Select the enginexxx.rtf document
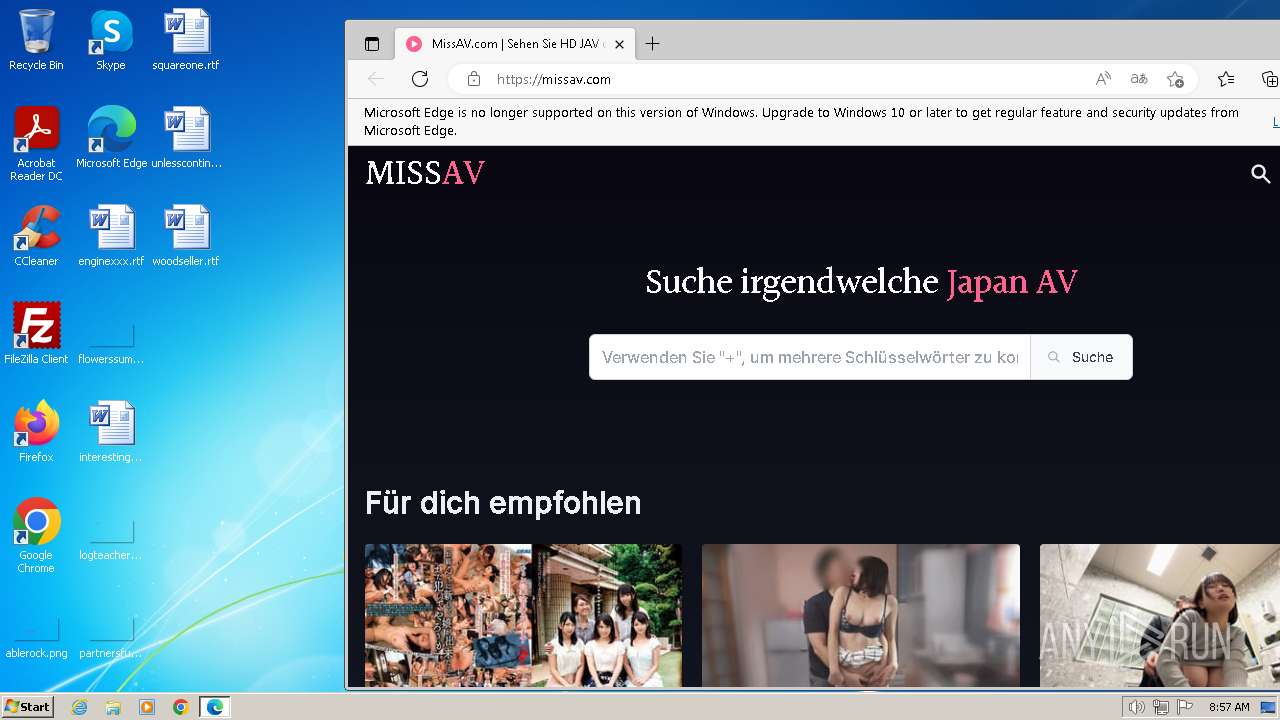Screen dimensions: 1280x720 (x=111, y=236)
